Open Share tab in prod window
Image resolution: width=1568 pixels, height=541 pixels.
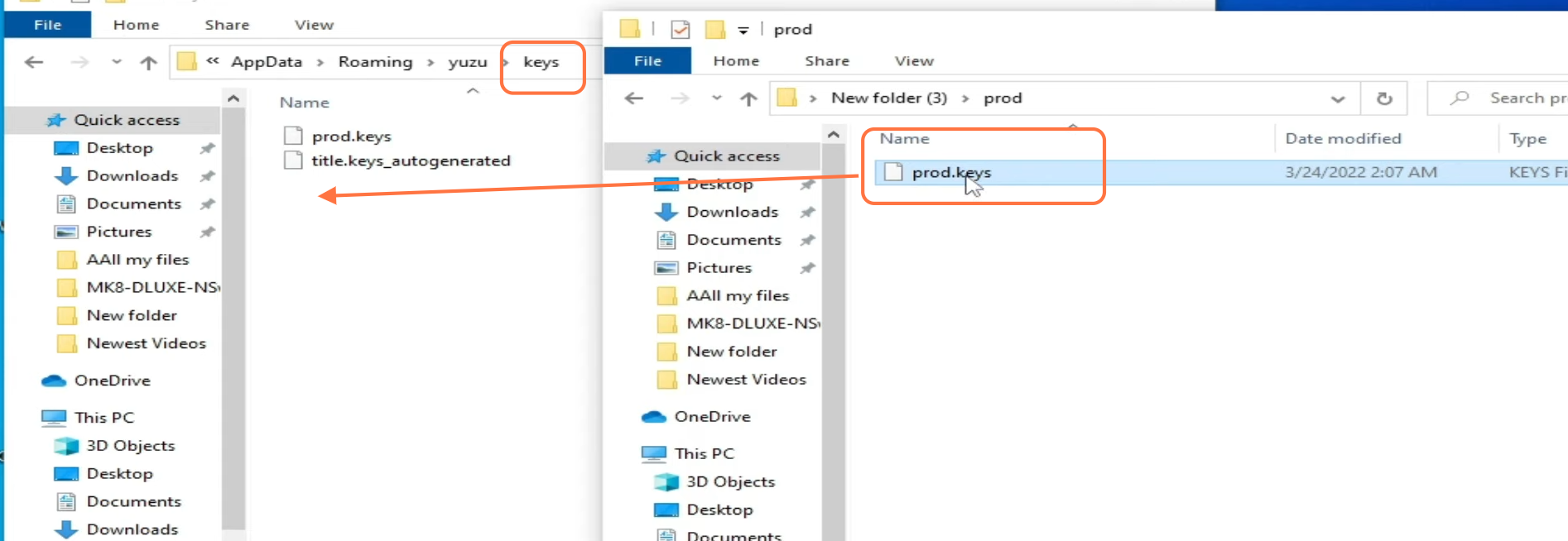[827, 61]
